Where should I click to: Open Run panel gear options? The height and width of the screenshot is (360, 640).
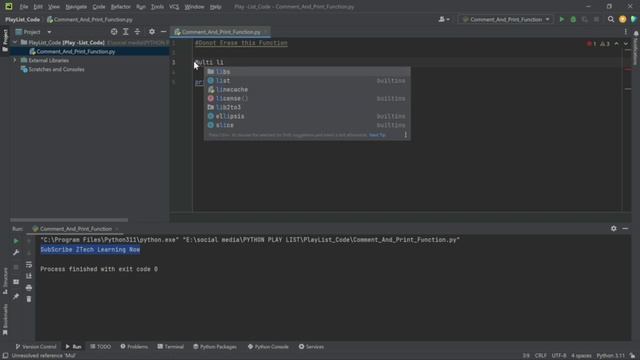[x=613, y=229]
